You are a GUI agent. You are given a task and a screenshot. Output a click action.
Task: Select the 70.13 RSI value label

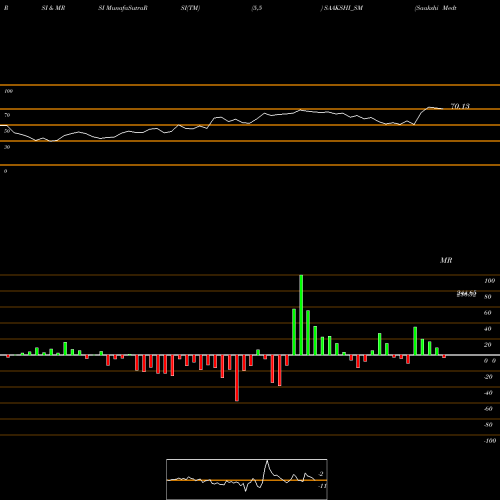coord(460,106)
